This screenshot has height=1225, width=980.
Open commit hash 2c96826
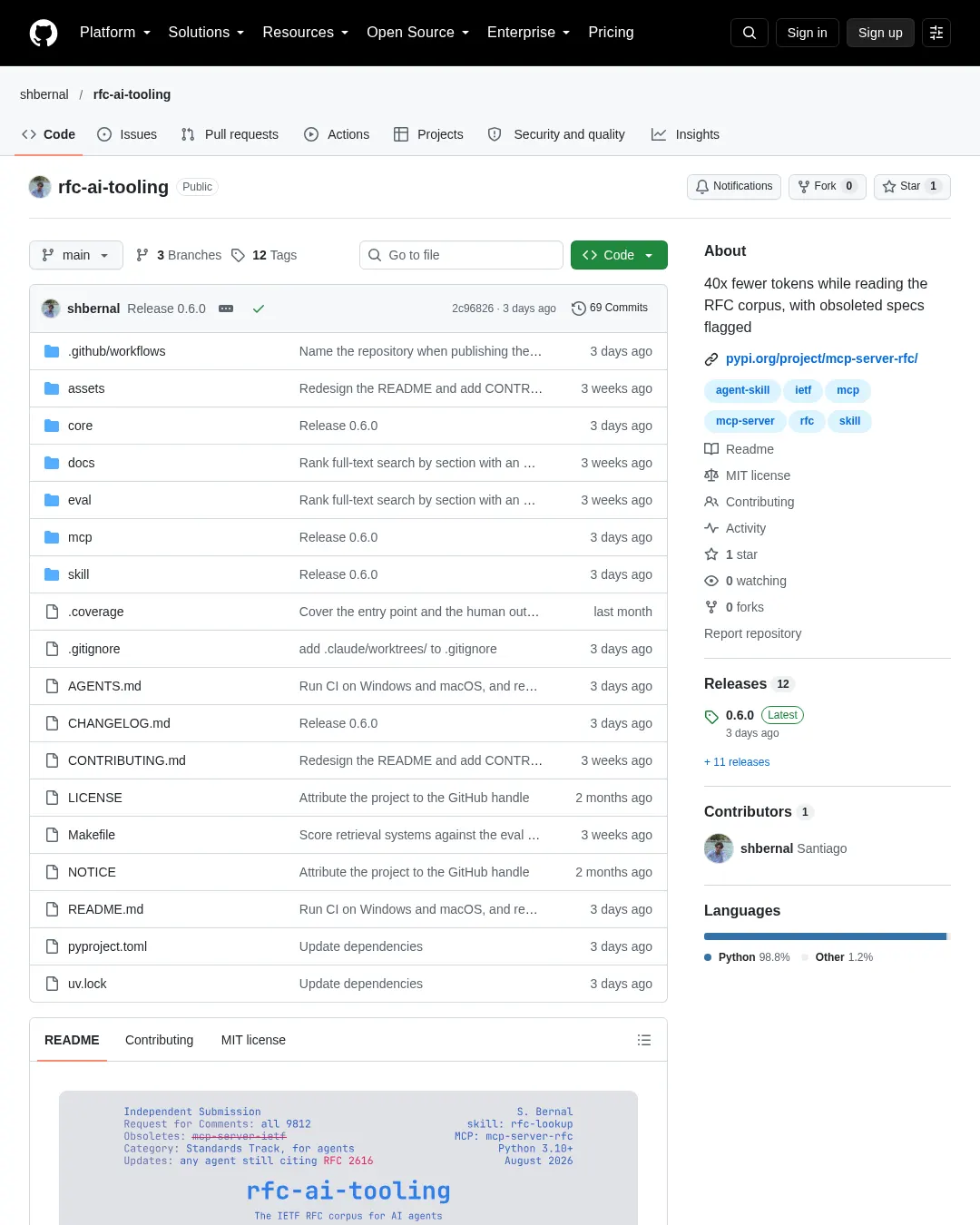(473, 309)
